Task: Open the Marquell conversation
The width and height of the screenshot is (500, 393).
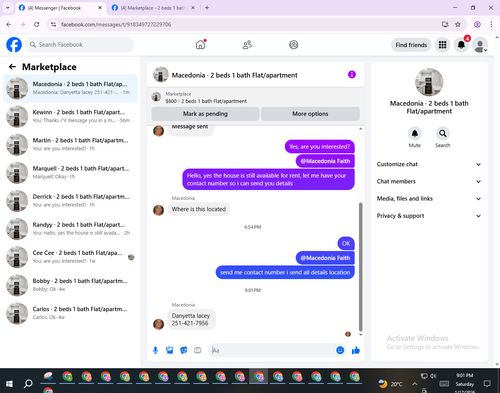Action: coord(70,173)
